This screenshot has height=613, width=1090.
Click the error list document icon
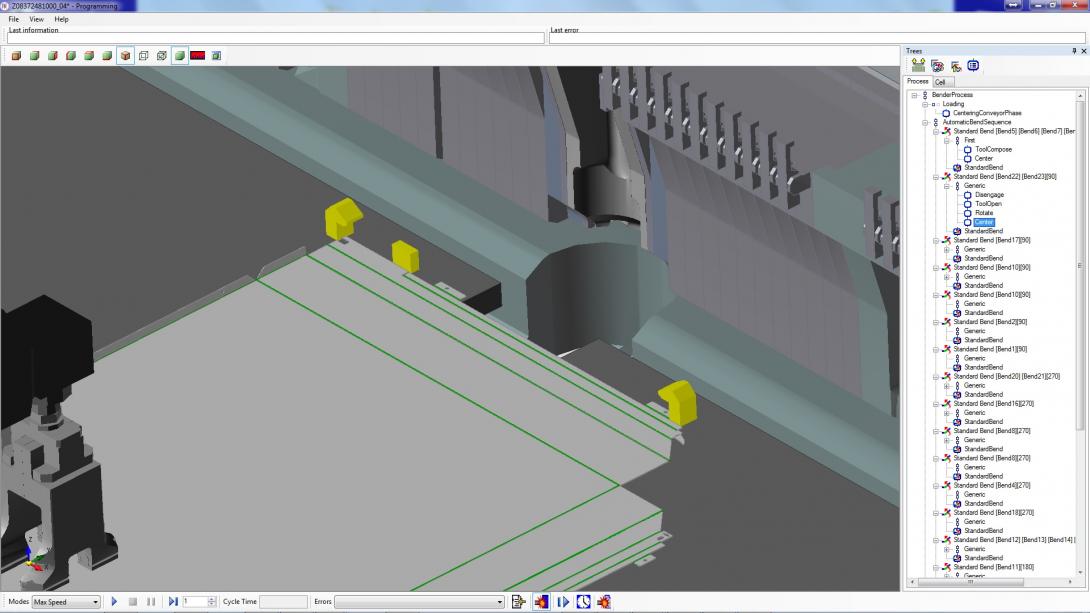(x=519, y=602)
